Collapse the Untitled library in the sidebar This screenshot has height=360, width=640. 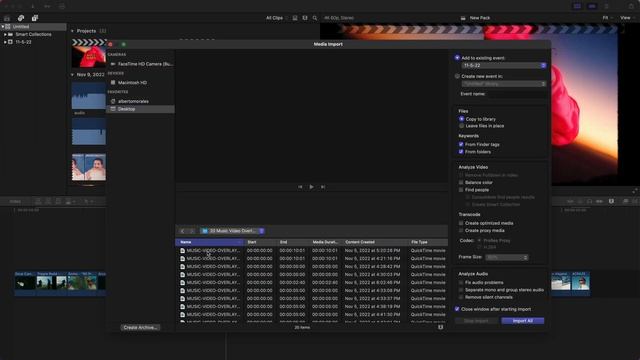[3, 27]
